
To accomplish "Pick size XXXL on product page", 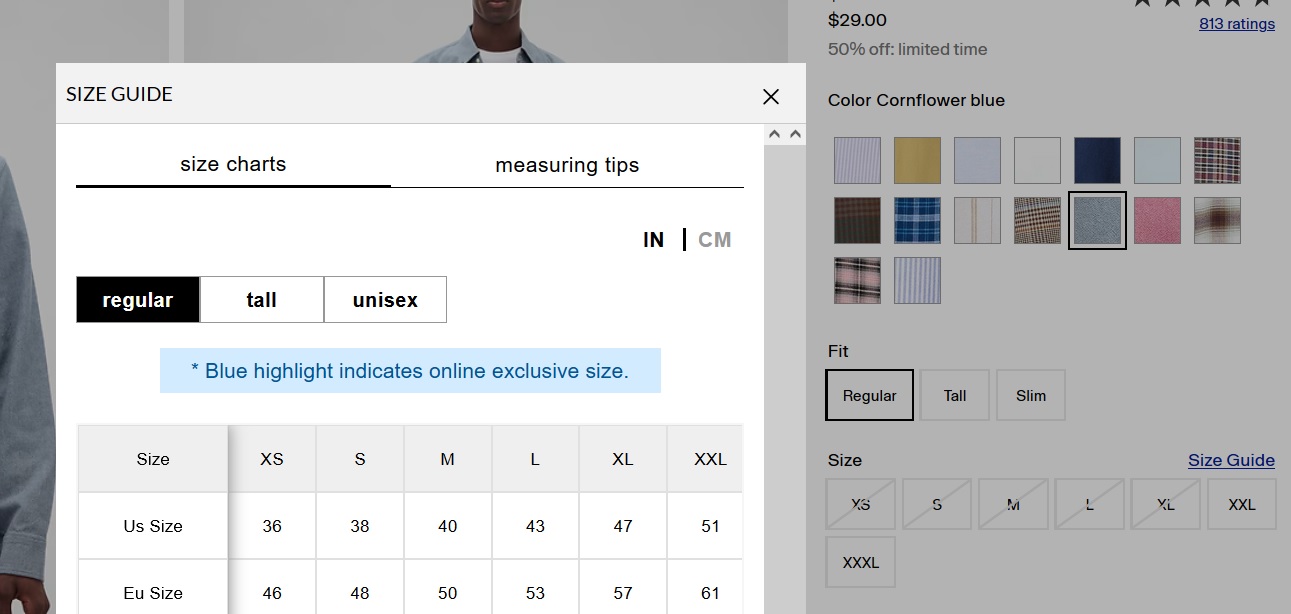I will [x=860, y=562].
